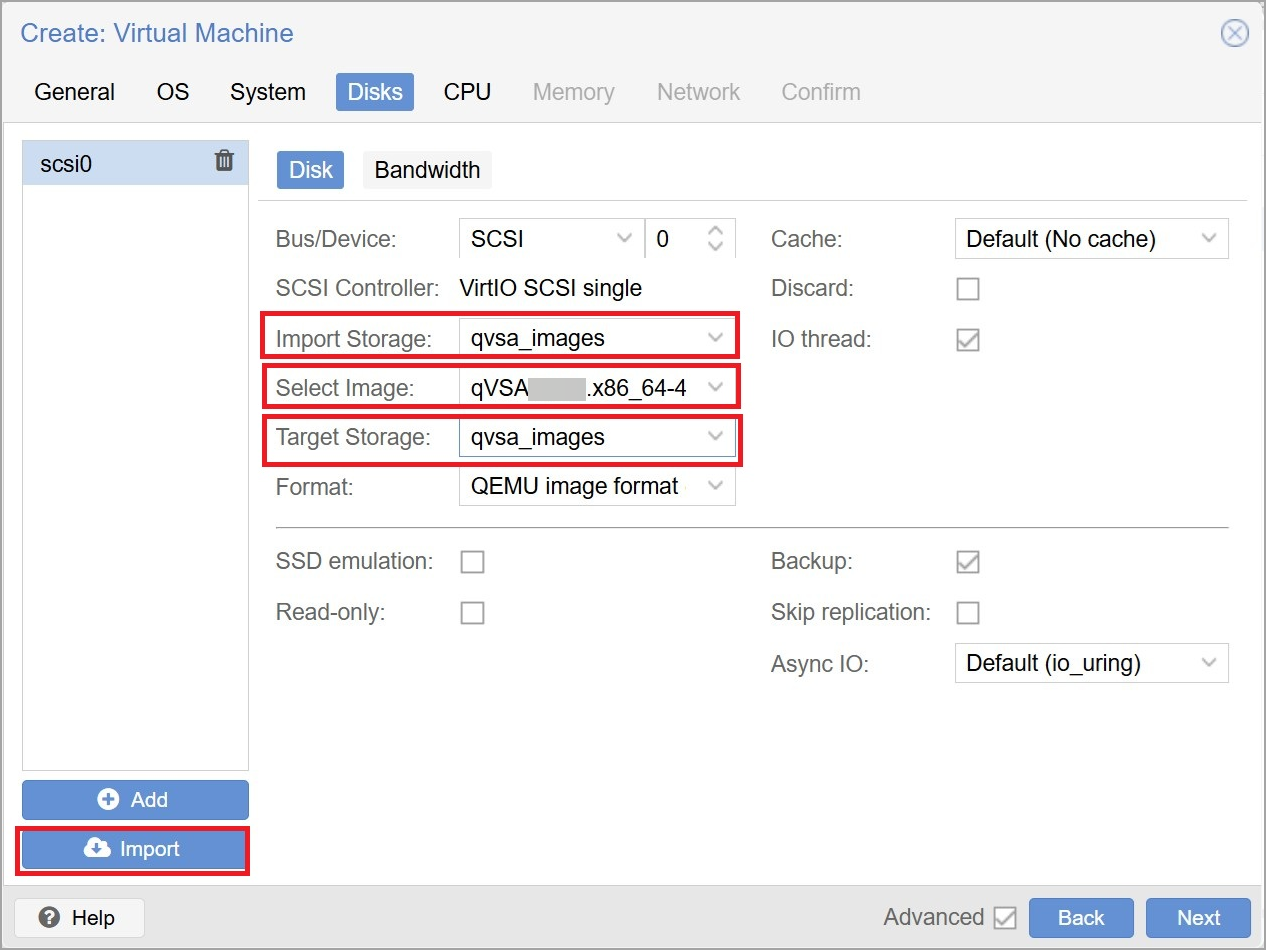Screen dimensions: 1266x950
Task: Select the scsi0 disk entry
Action: [x=135, y=163]
